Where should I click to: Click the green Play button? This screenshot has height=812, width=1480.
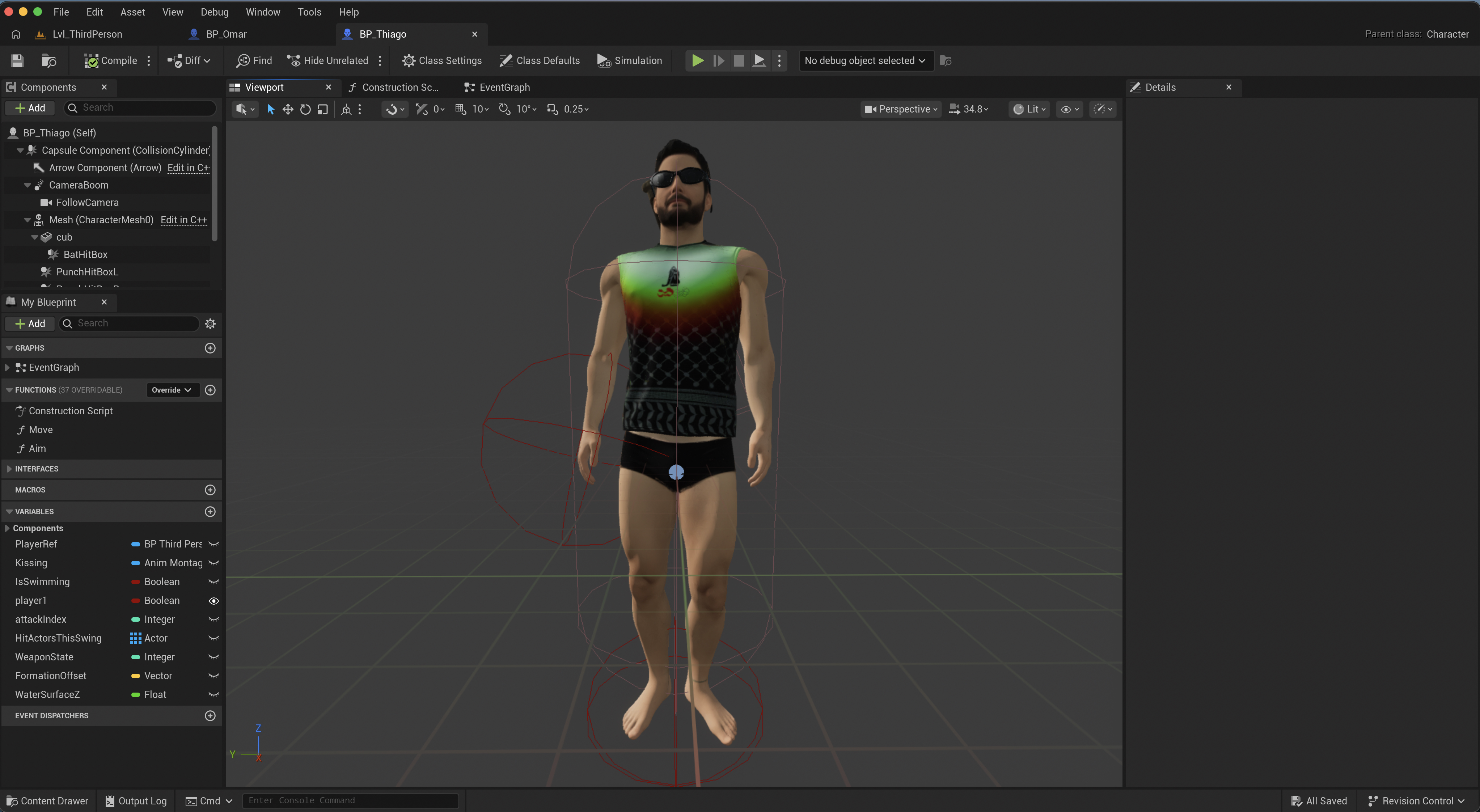point(698,60)
